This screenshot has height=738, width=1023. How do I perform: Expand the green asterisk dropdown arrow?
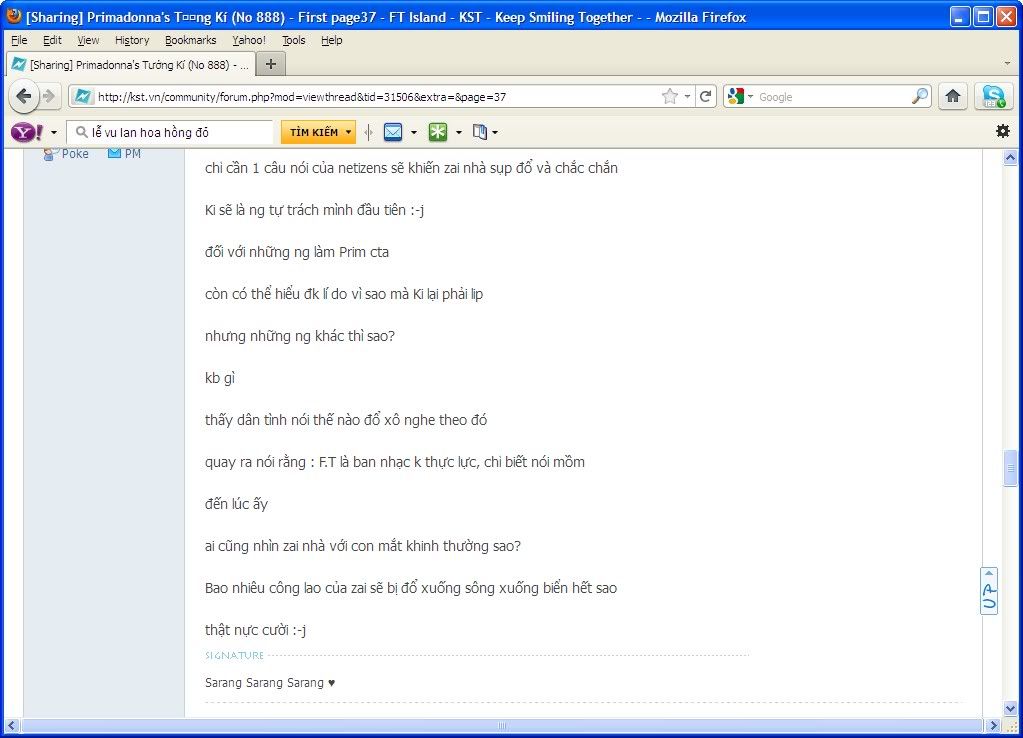[x=459, y=132]
